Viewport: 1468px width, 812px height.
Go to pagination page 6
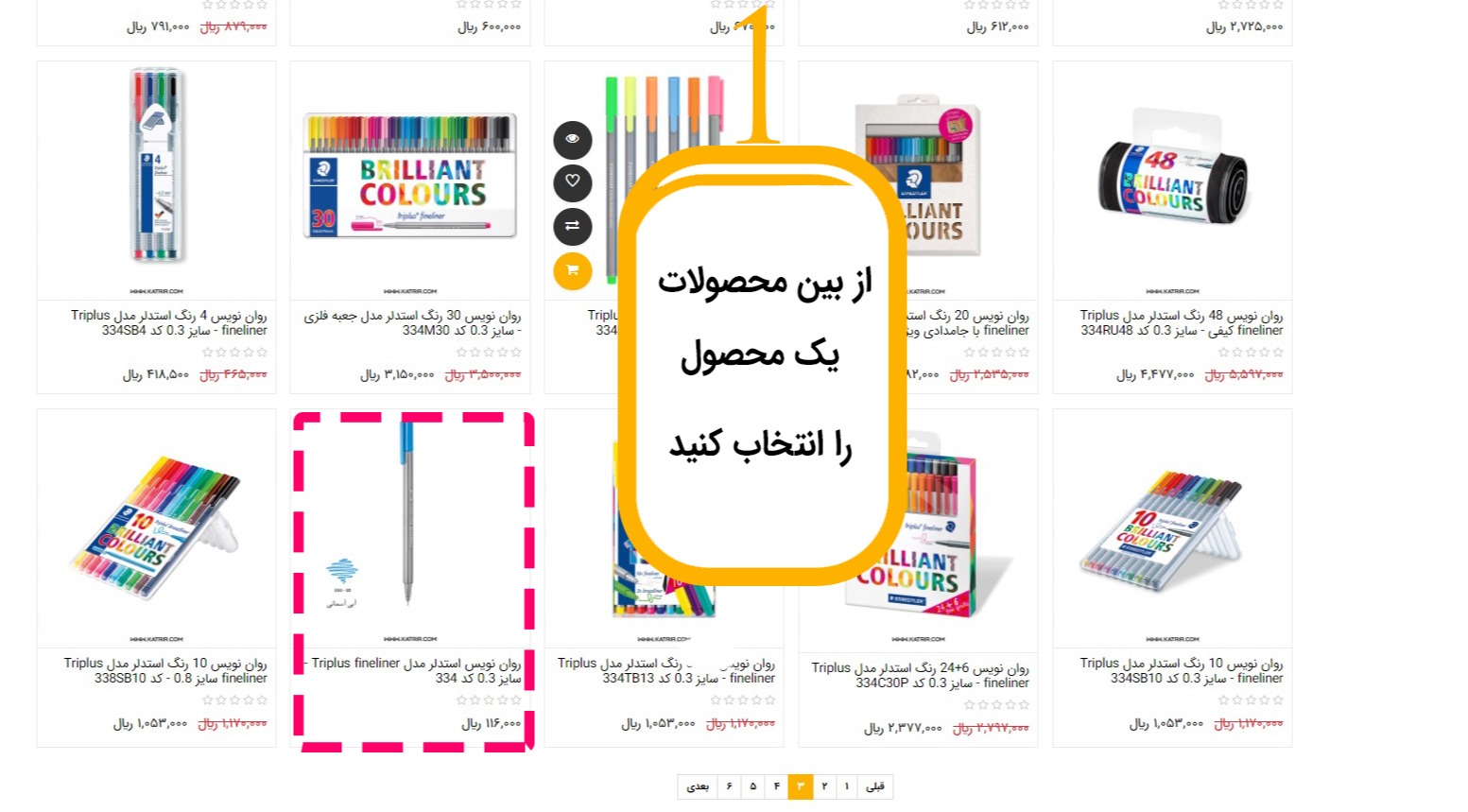730,786
